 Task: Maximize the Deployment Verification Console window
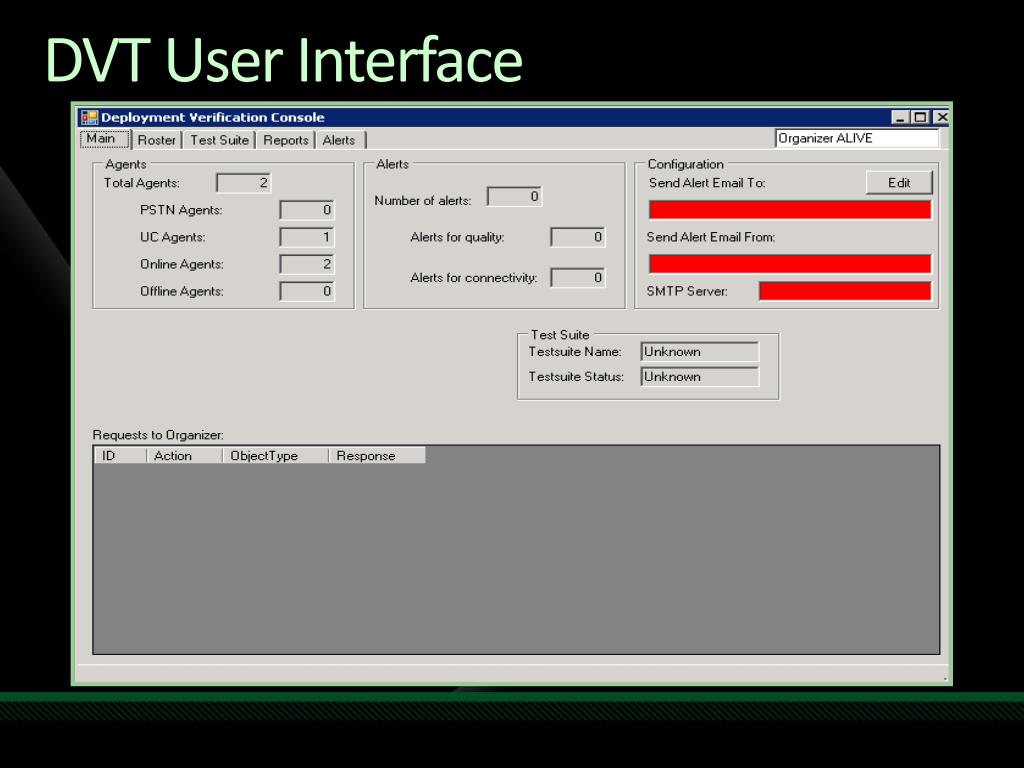coord(920,118)
